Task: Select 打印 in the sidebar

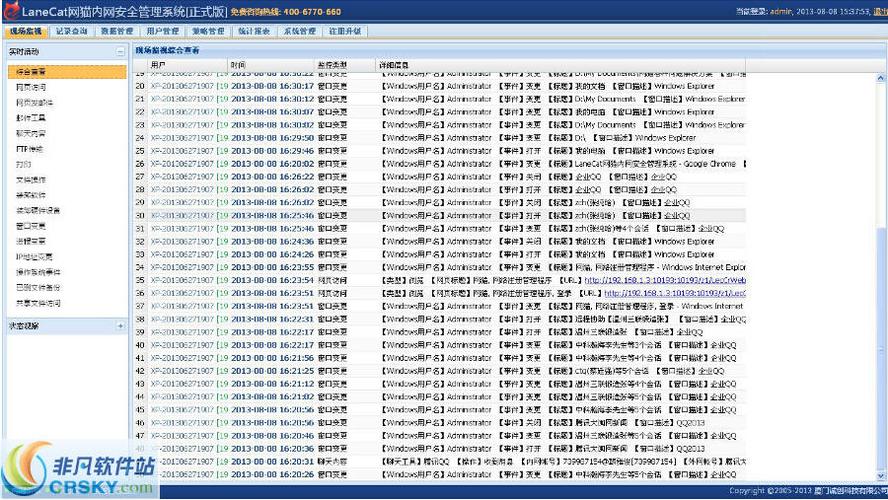Action: point(24,164)
